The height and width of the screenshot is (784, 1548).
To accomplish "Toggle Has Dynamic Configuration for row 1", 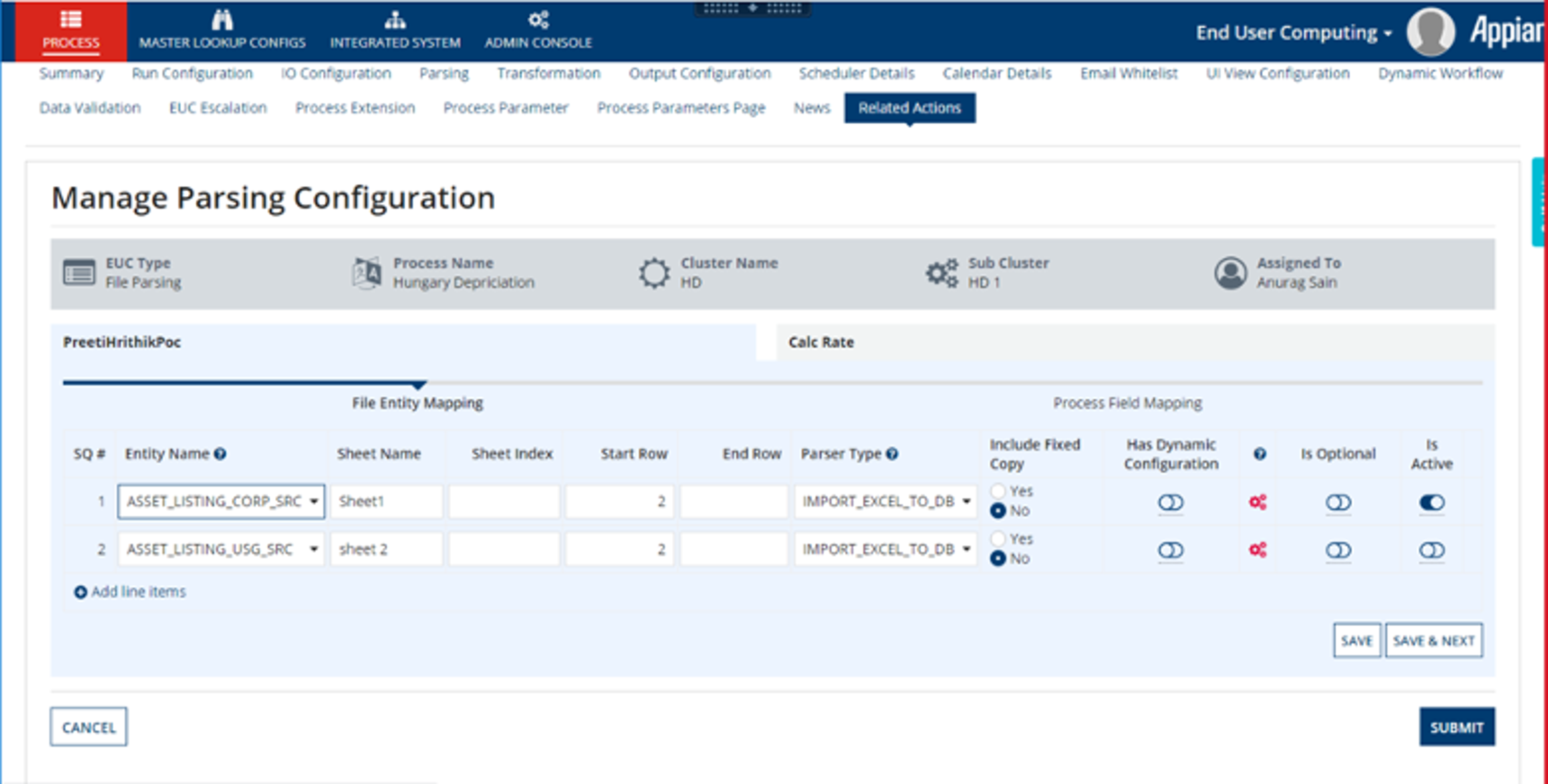I will click(x=1171, y=502).
